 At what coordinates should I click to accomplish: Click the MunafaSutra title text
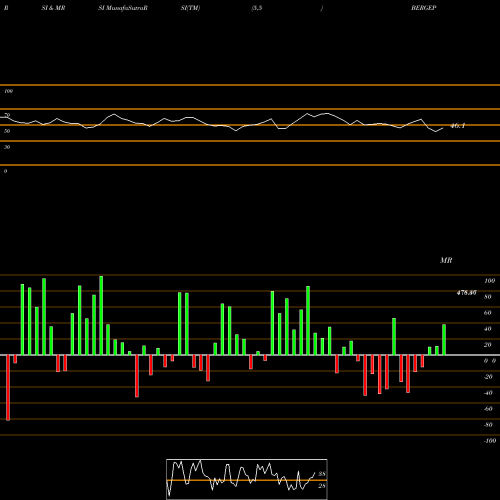click(127, 8)
